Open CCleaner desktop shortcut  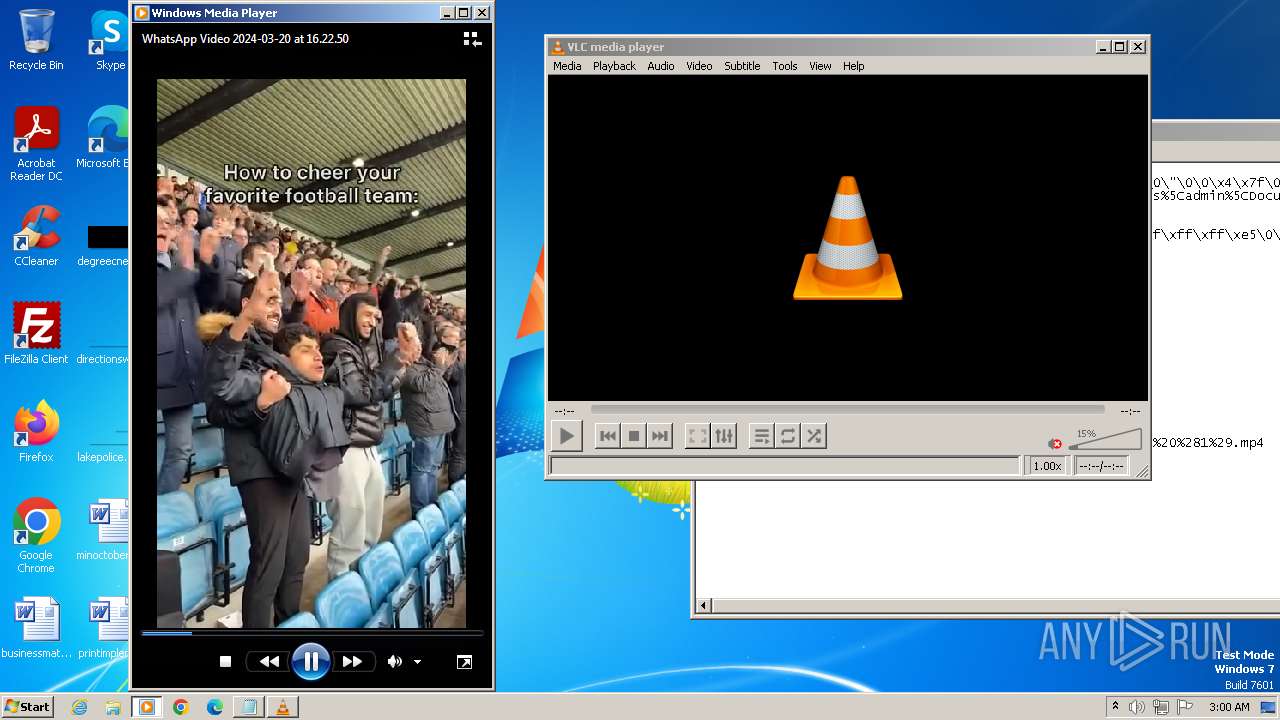coord(36,237)
